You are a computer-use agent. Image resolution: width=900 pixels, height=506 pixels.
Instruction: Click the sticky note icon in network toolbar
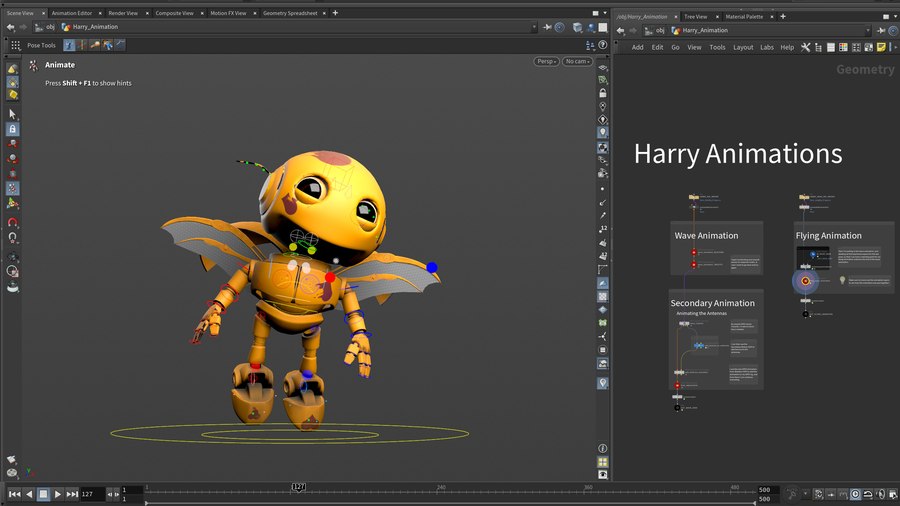[x=881, y=47]
